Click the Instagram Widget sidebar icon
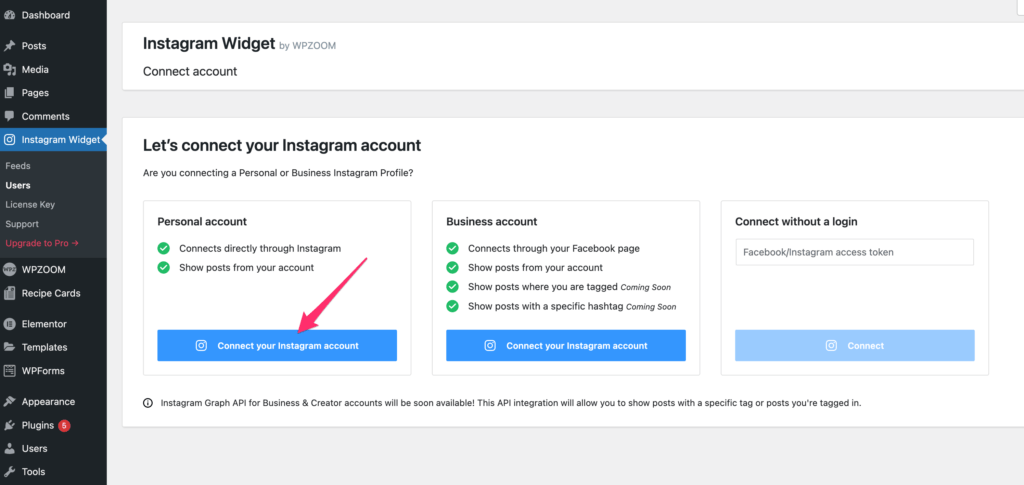1024x485 pixels. pos(9,140)
